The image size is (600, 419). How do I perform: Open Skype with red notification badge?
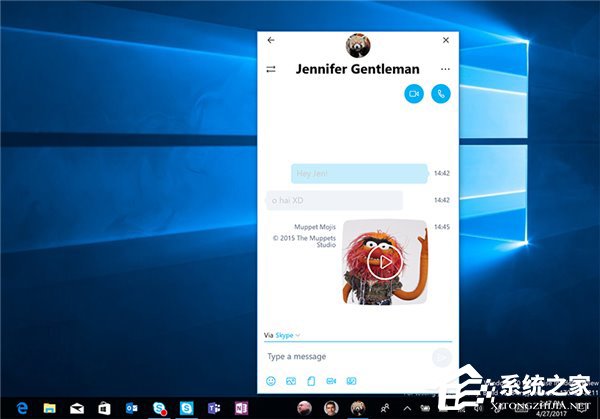coord(159,408)
